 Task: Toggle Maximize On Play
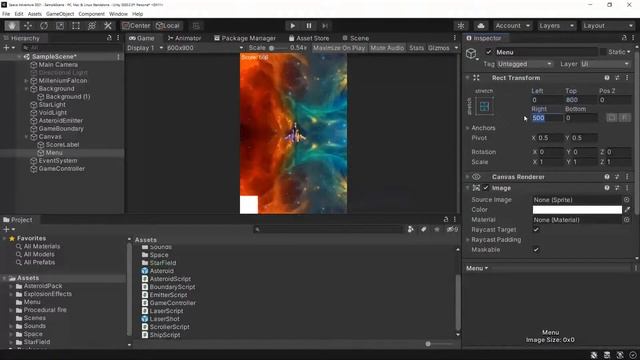point(339,48)
